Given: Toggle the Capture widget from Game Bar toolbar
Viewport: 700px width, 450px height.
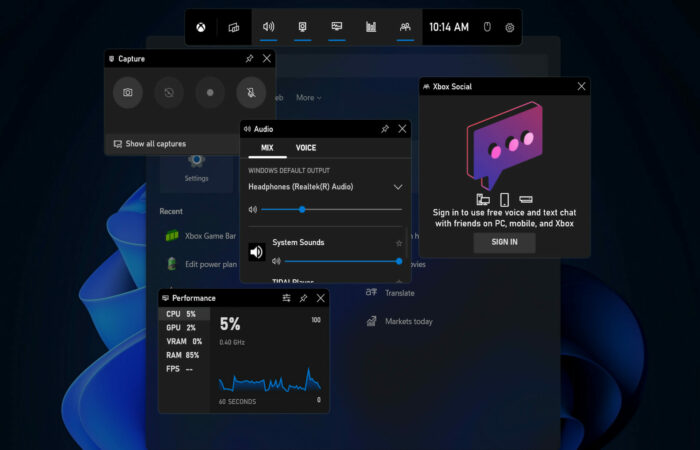Looking at the screenshot, I should point(303,27).
